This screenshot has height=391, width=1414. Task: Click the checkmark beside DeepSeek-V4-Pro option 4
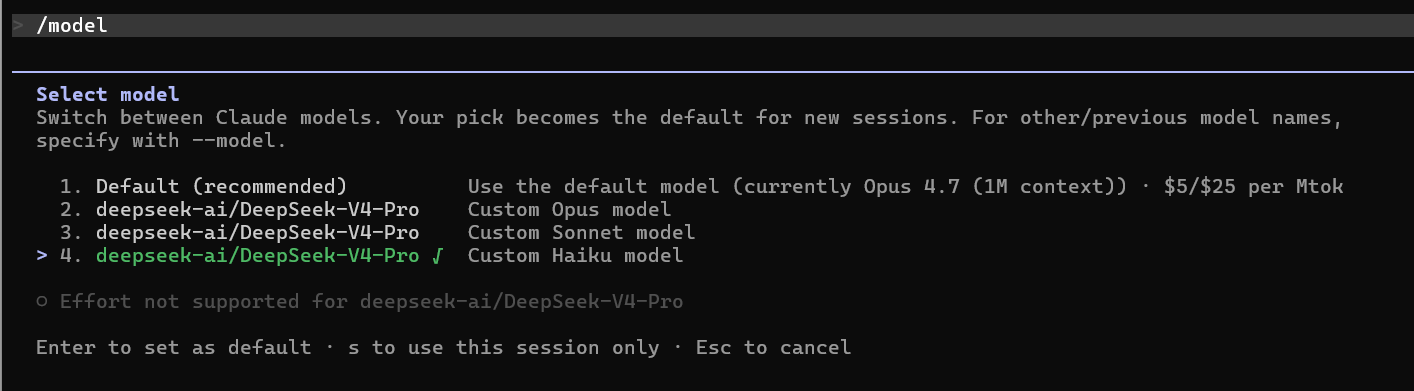438,257
